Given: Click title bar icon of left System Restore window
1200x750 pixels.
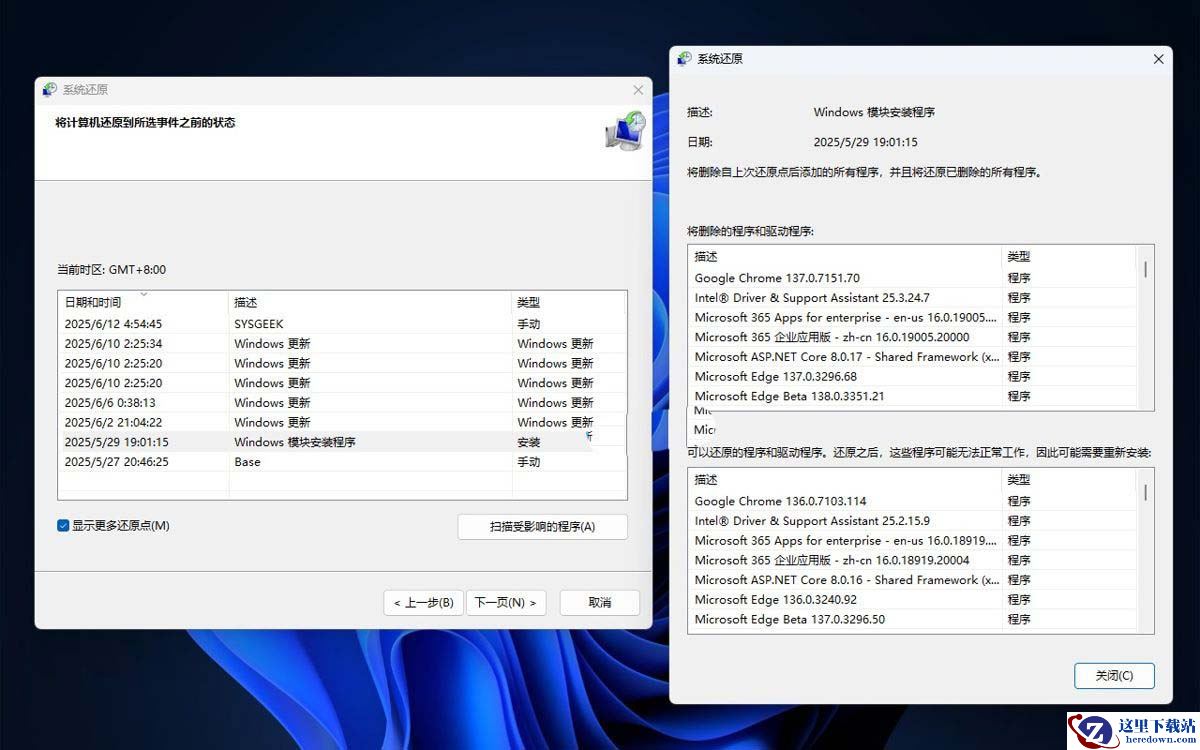Looking at the screenshot, I should point(50,90).
